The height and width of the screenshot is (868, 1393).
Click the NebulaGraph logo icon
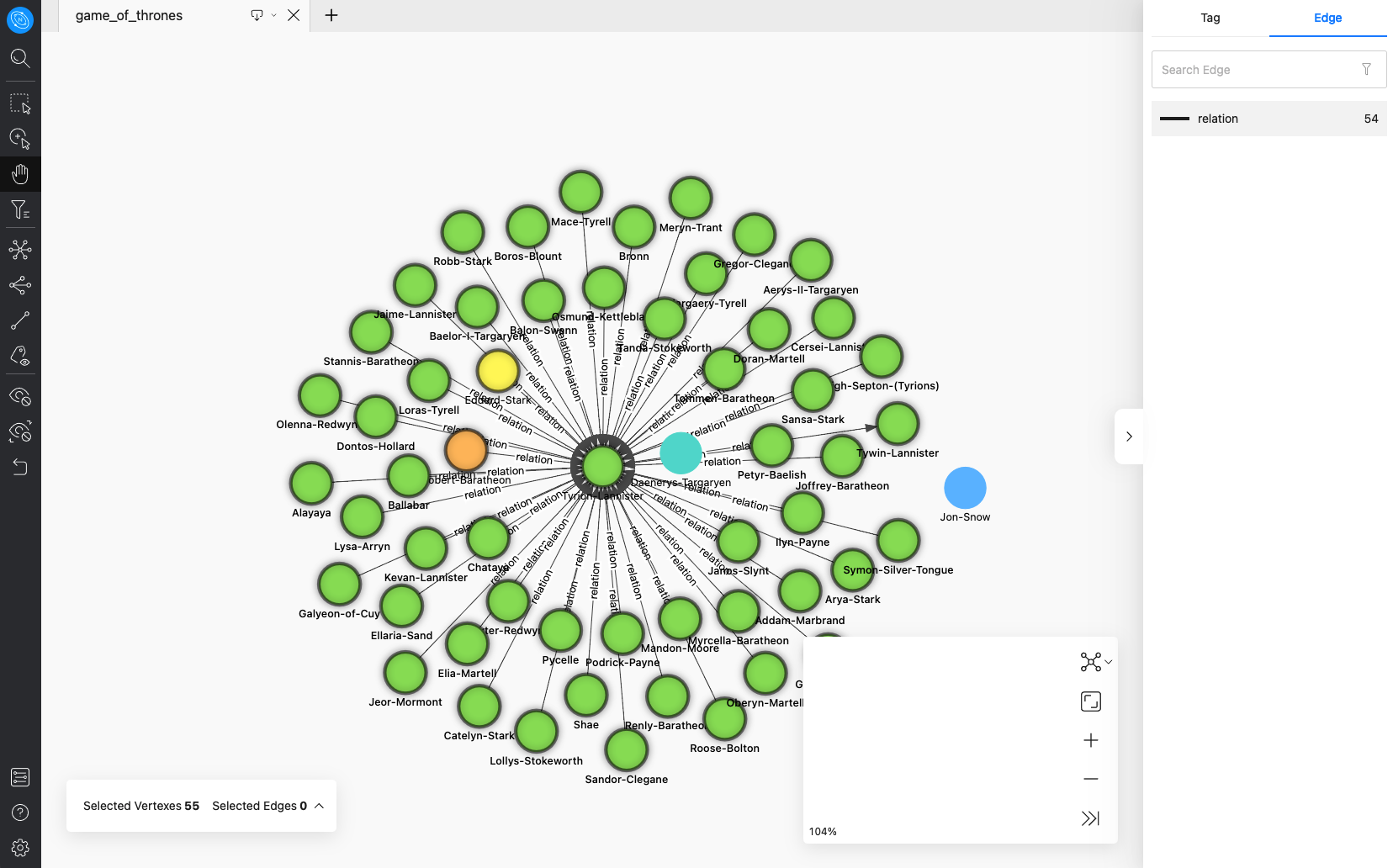pos(20,19)
